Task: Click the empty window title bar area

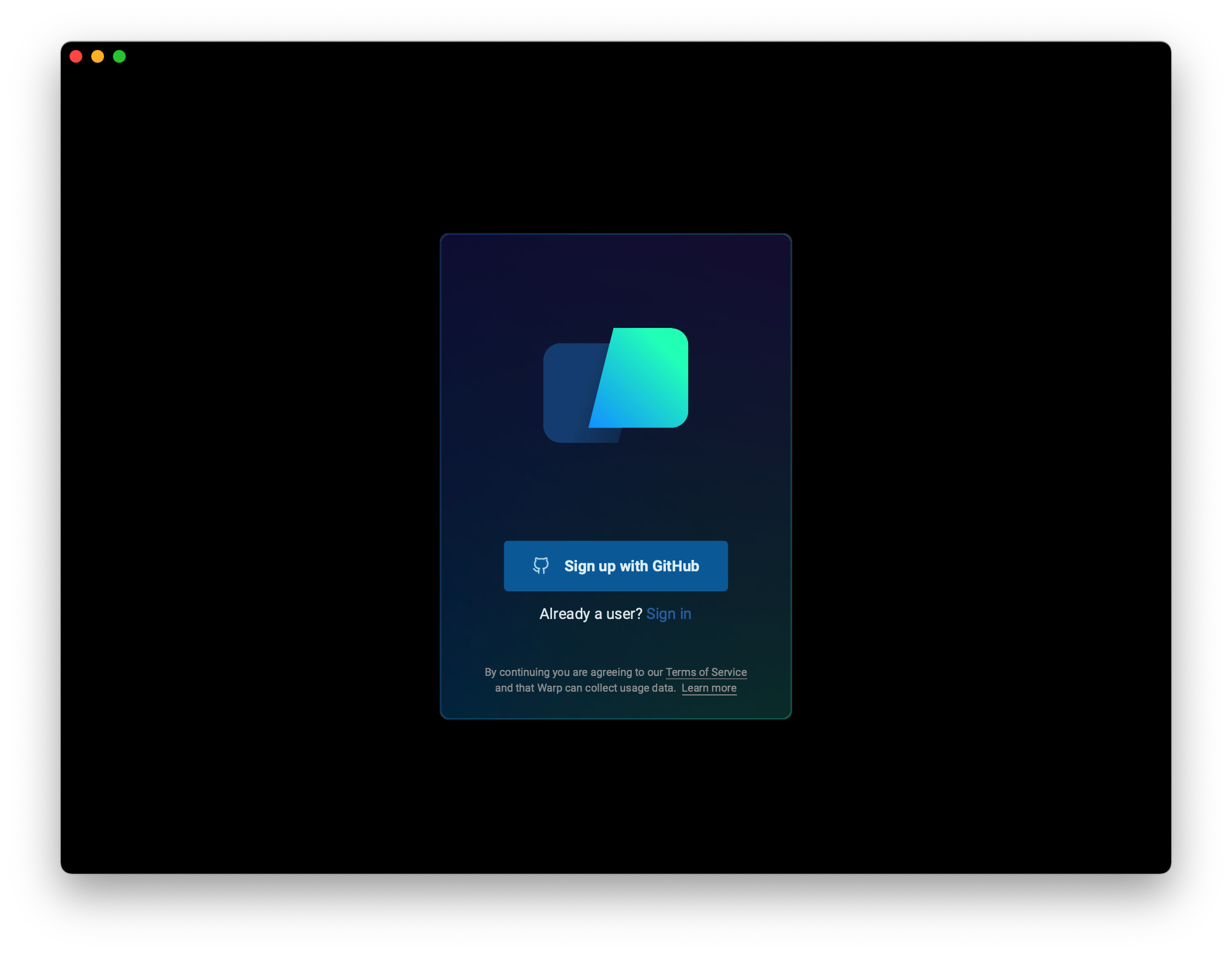Action: (615, 56)
